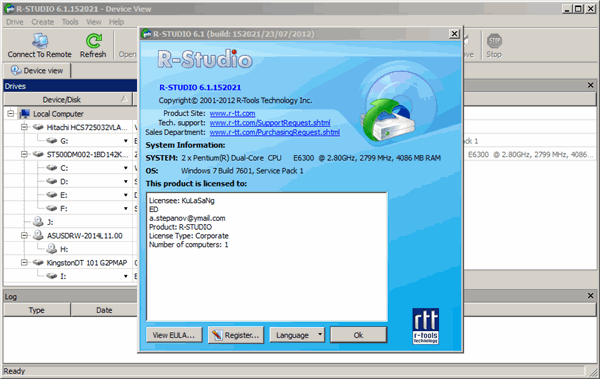This screenshot has height=379, width=600.
Task: Collapse the KingstonDT 101 G2PMAP node
Action: point(24,263)
